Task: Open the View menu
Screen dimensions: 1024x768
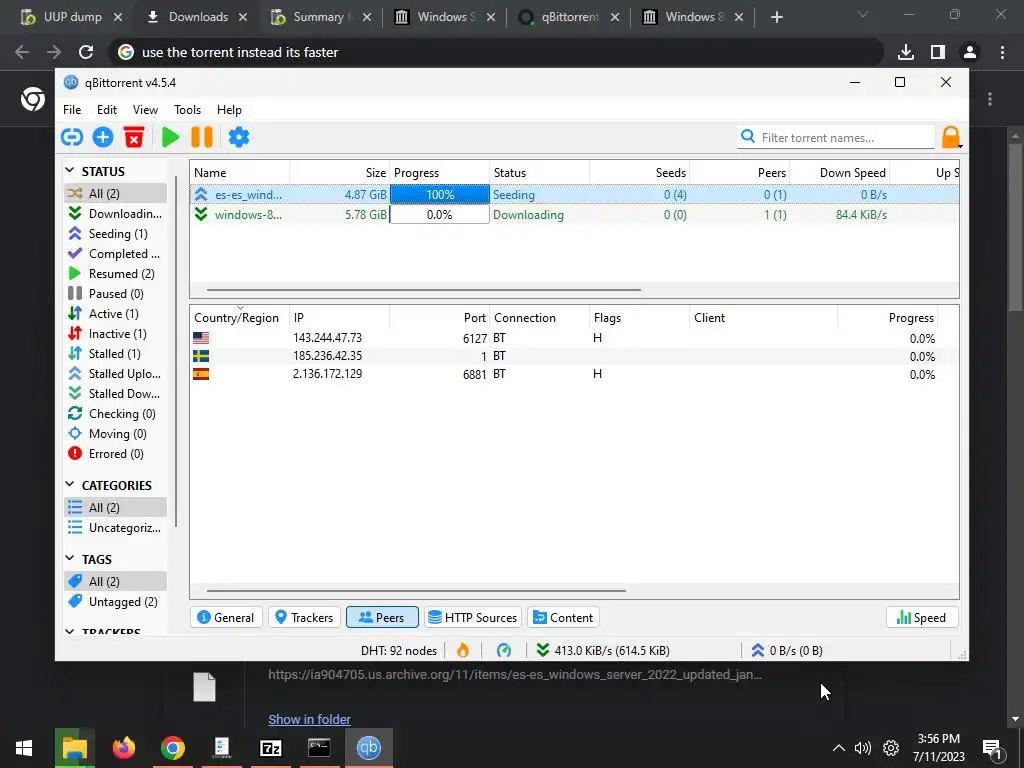Action: [x=145, y=110]
